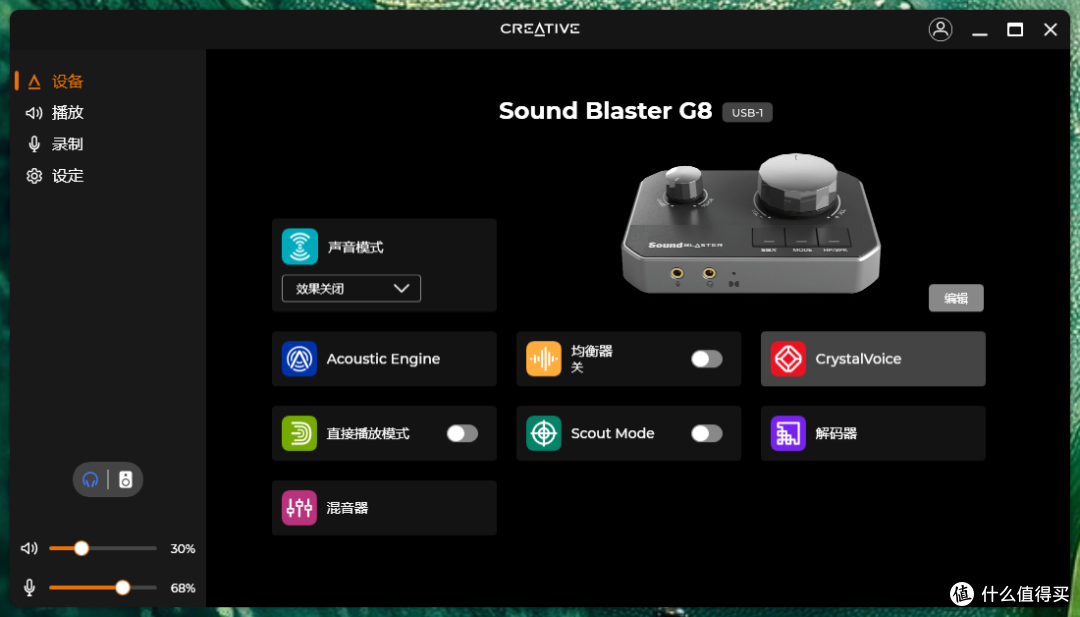This screenshot has height=617, width=1080.
Task: Expand the 效果关闭 sound mode dropdown
Action: [351, 289]
